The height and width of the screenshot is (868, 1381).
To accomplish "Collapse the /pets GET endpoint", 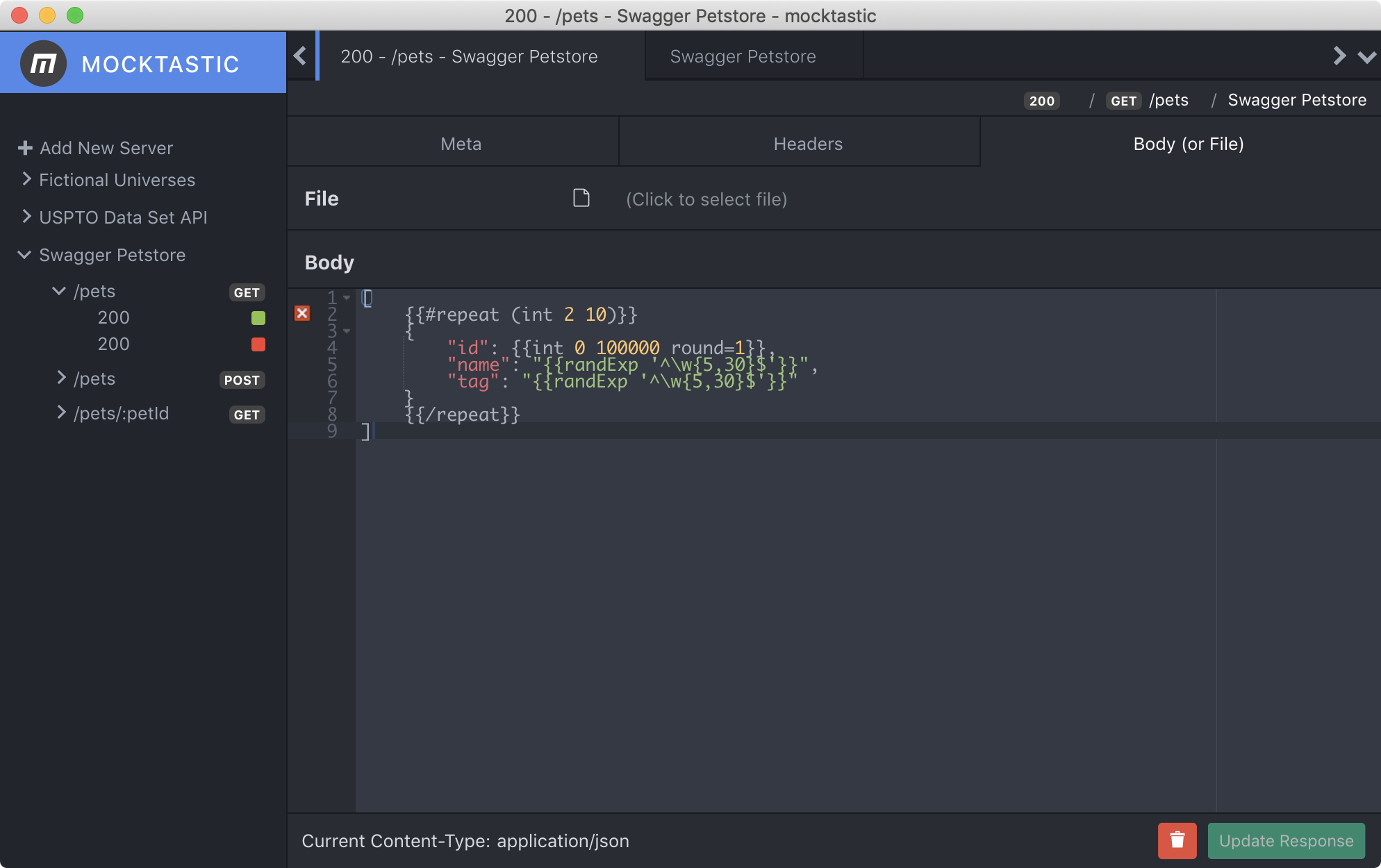I will pyautogui.click(x=59, y=291).
